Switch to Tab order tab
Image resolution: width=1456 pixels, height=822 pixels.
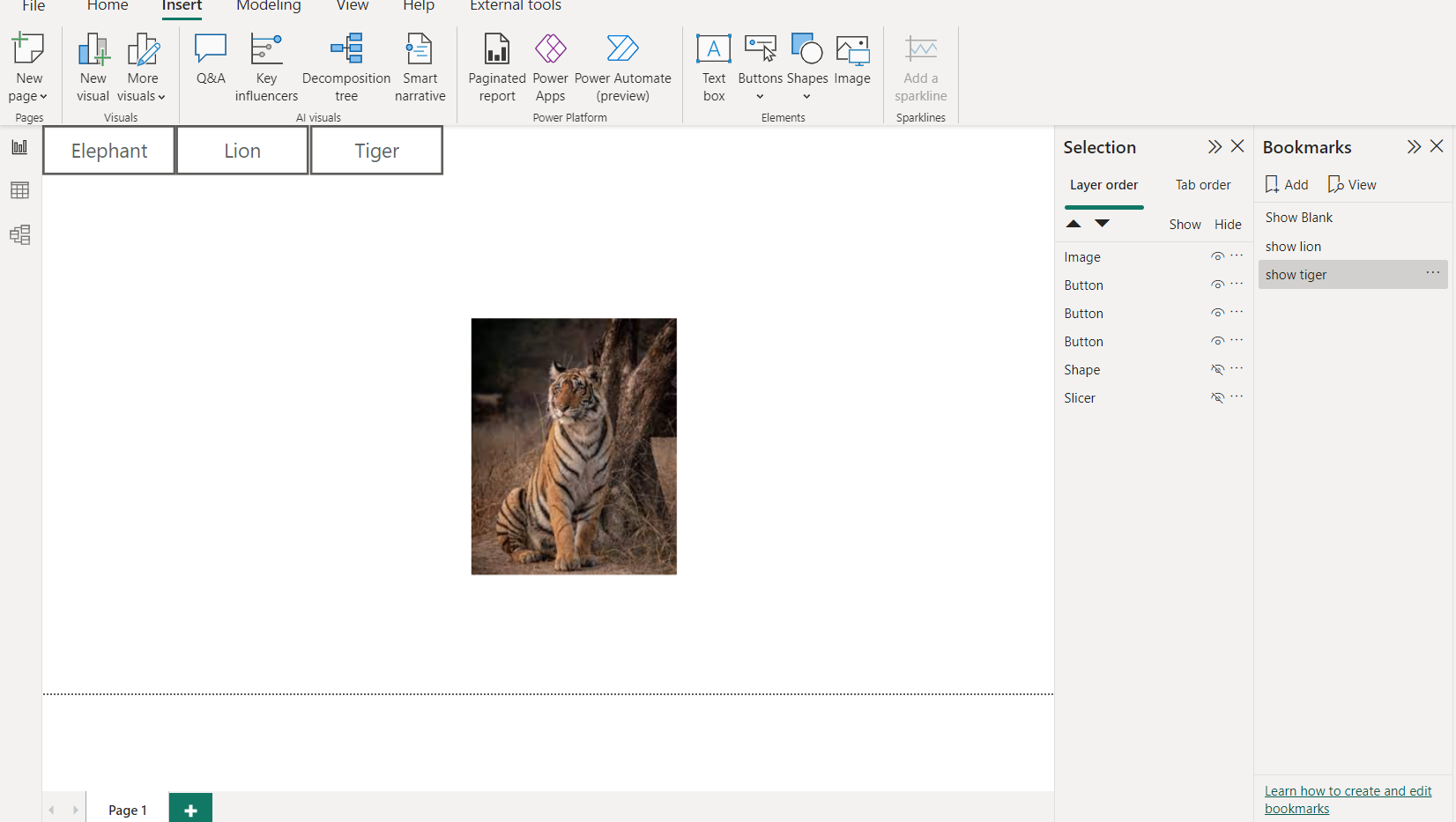coord(1203,185)
